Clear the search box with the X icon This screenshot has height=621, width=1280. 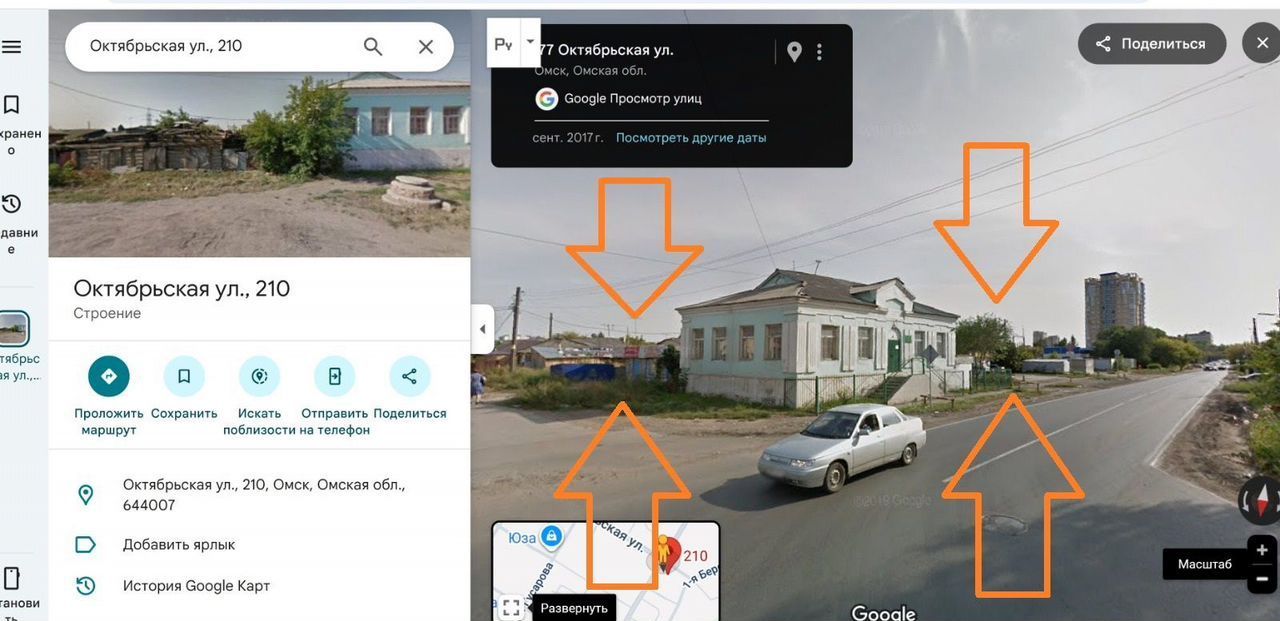click(x=426, y=46)
